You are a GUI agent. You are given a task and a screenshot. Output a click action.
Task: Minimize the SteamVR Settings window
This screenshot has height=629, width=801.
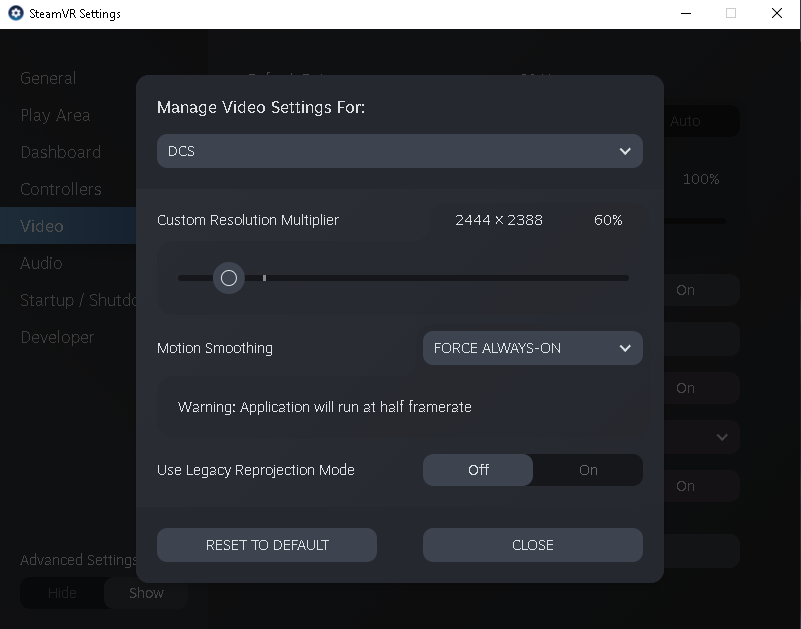coord(686,13)
